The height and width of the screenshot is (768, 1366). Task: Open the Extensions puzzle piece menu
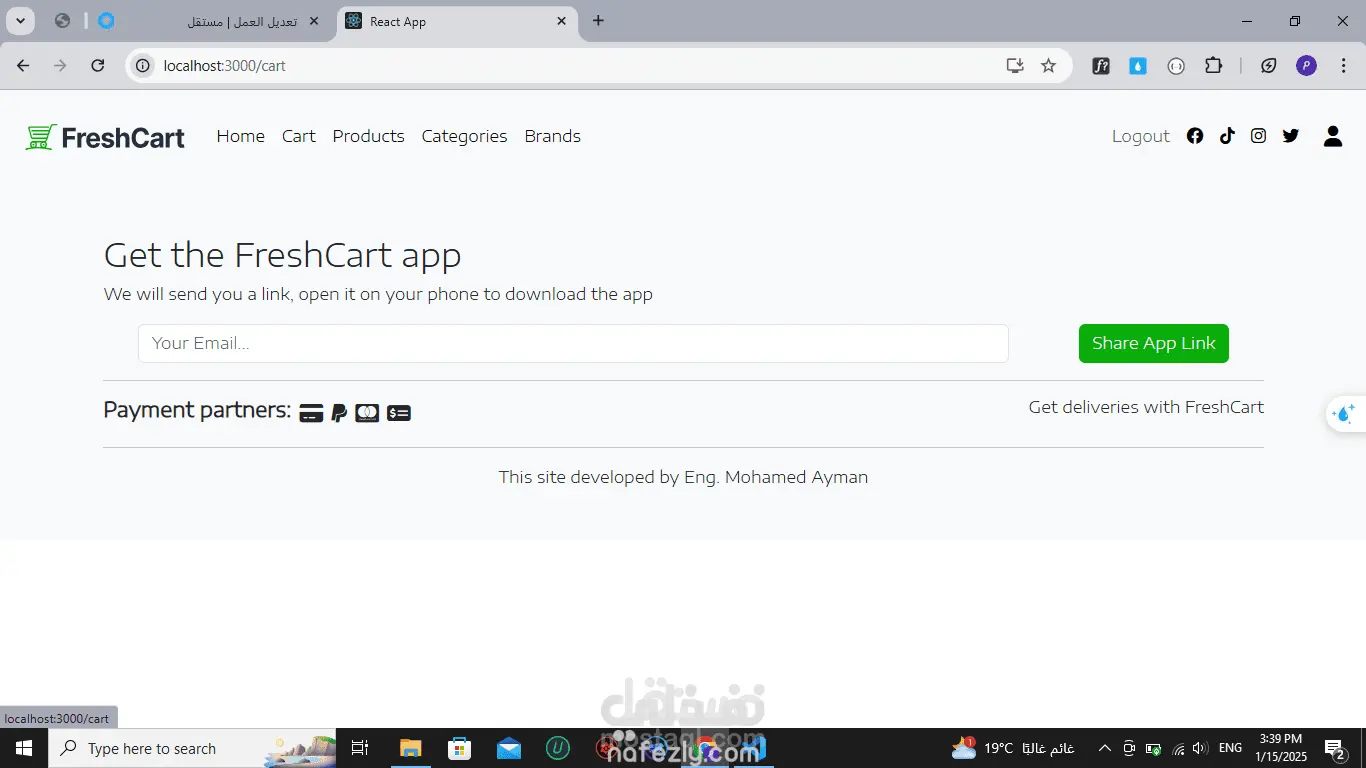(1213, 66)
